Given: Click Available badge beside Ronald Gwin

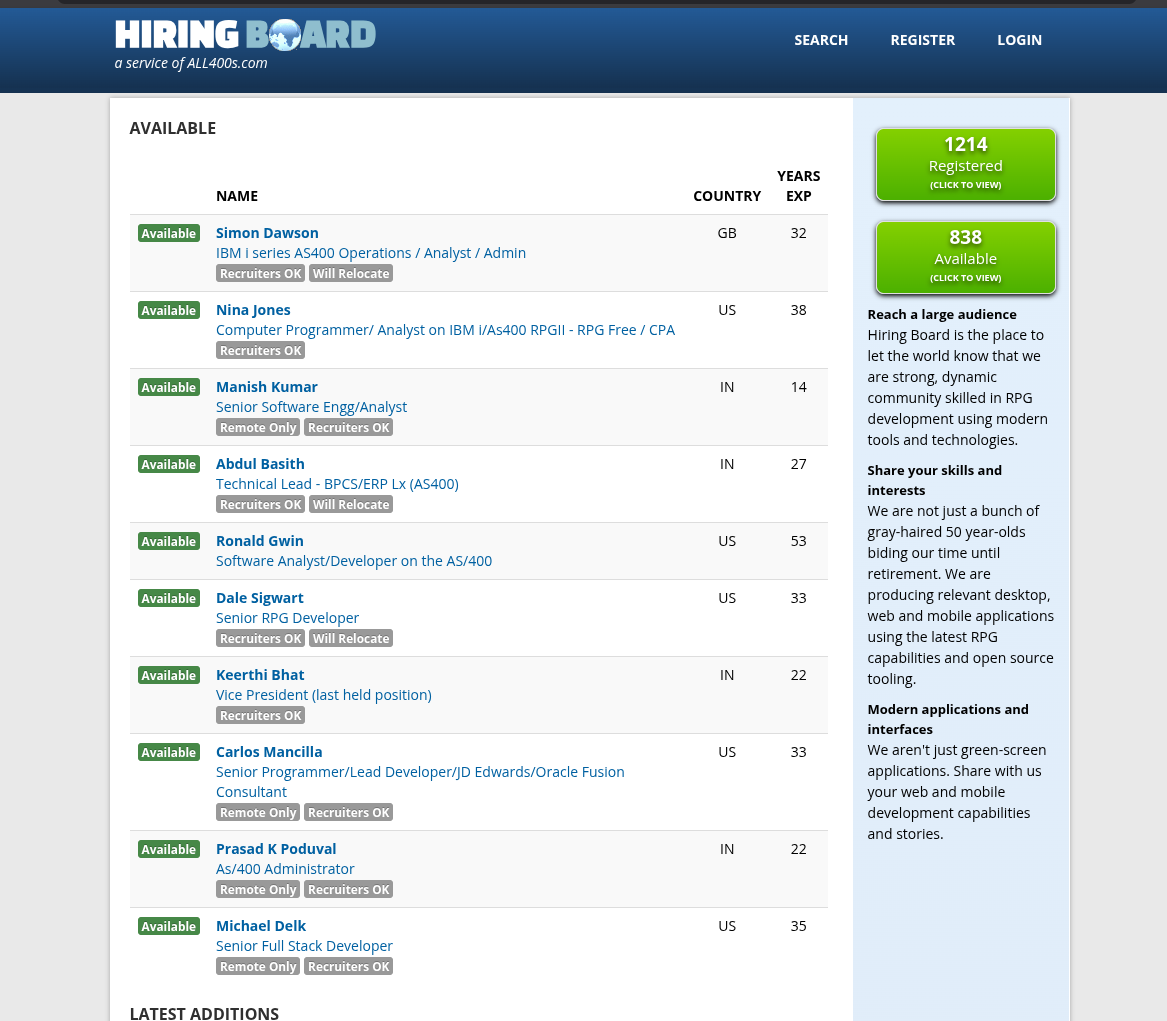Looking at the screenshot, I should tap(169, 542).
